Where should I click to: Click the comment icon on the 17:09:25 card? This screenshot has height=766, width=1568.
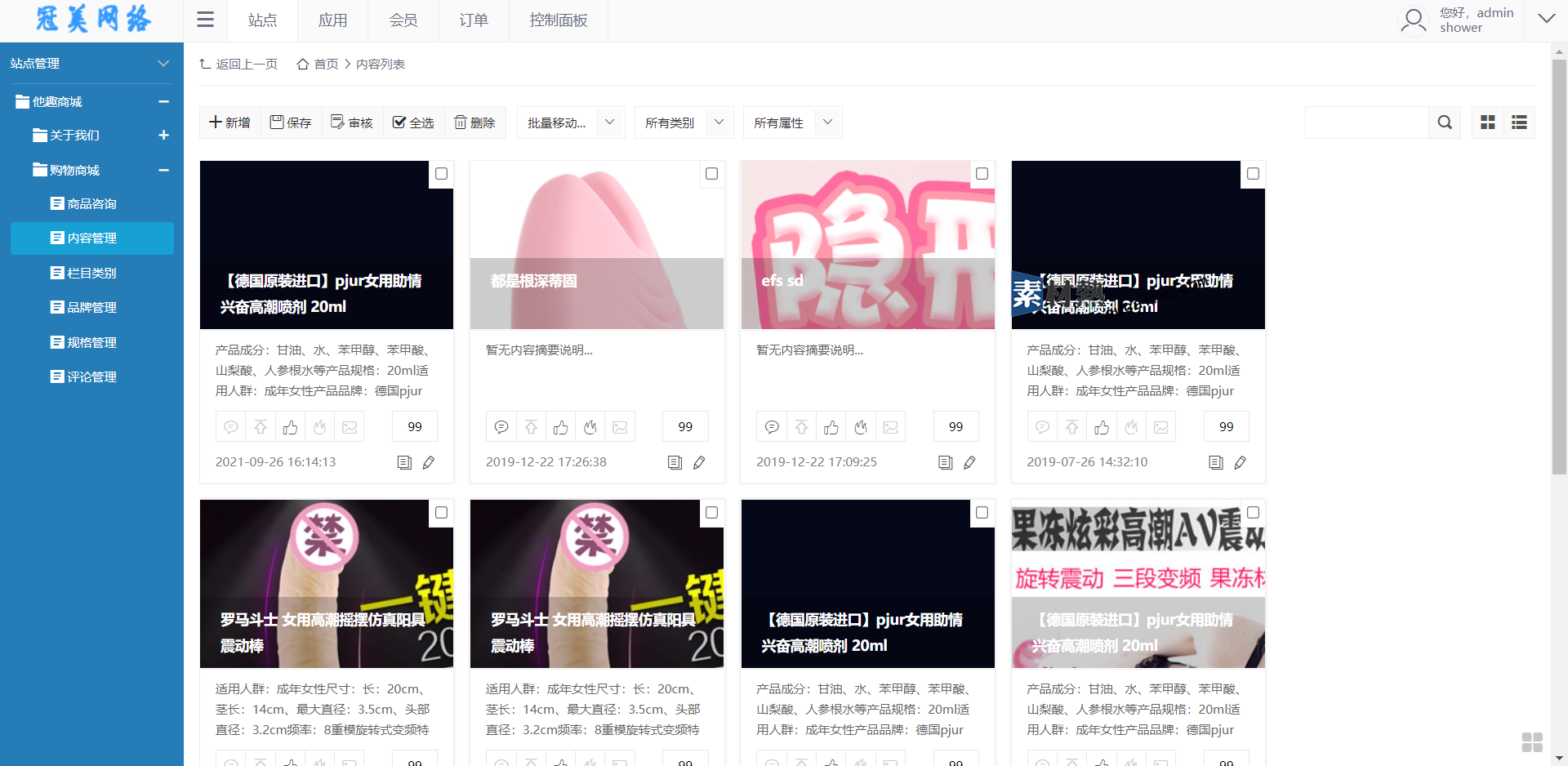772,427
